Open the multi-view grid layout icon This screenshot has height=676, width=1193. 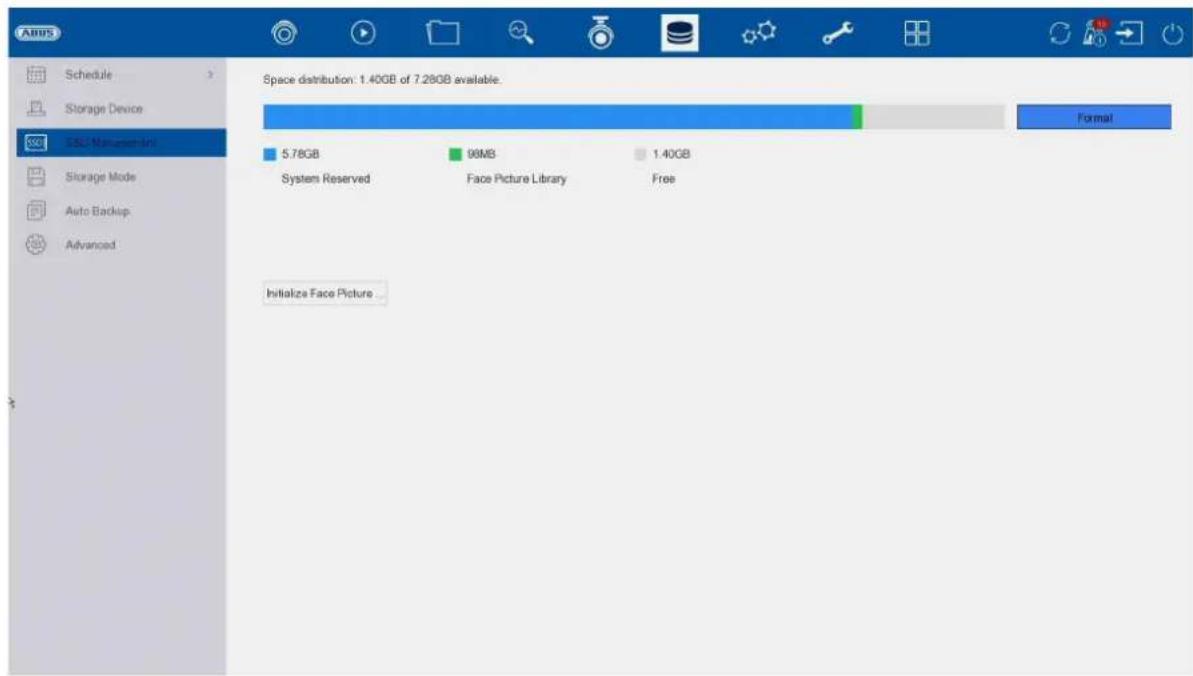coord(917,33)
